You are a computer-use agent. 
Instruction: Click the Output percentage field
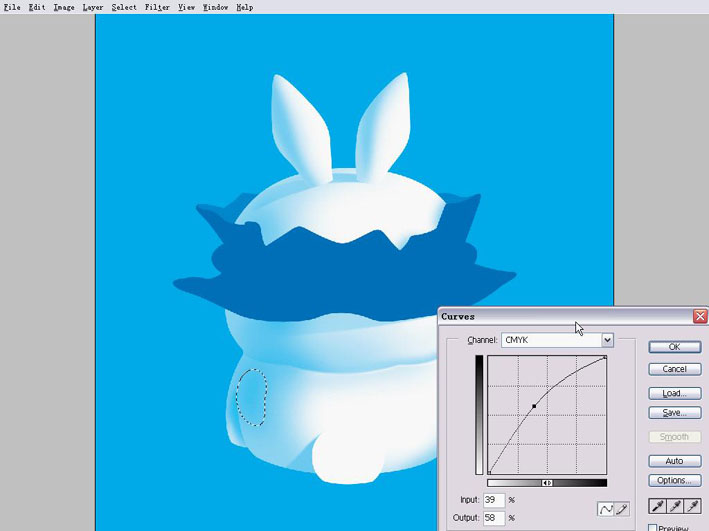pyautogui.click(x=494, y=517)
